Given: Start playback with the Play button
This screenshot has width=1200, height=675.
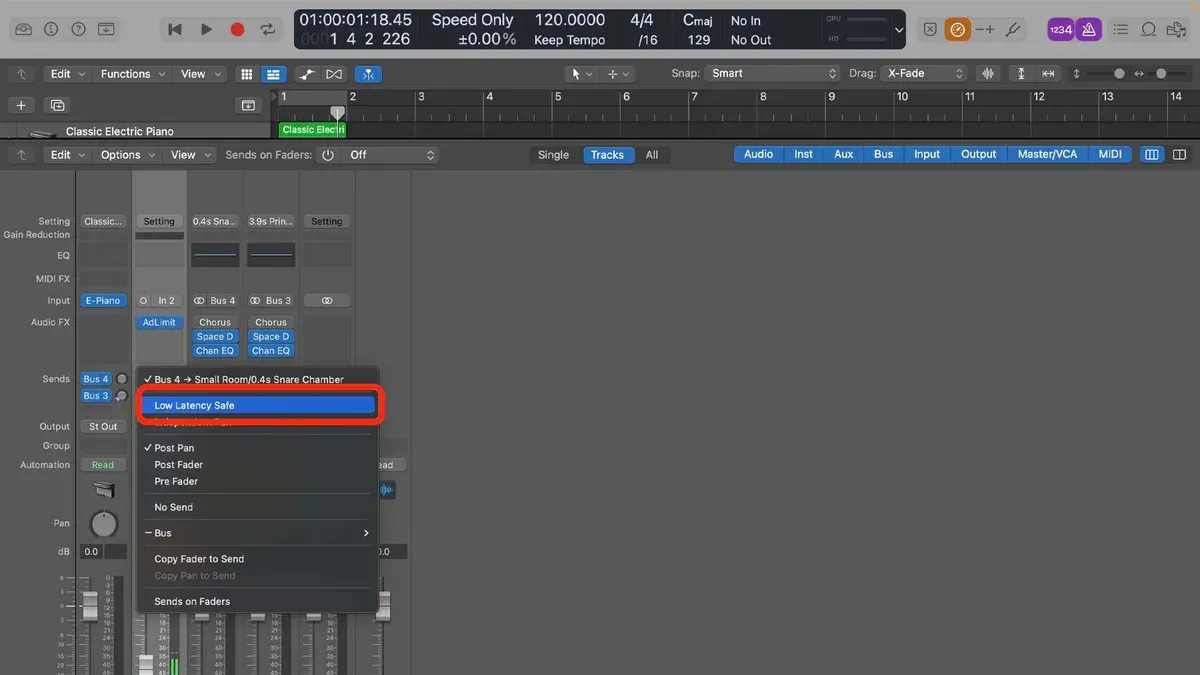Looking at the screenshot, I should 206,30.
